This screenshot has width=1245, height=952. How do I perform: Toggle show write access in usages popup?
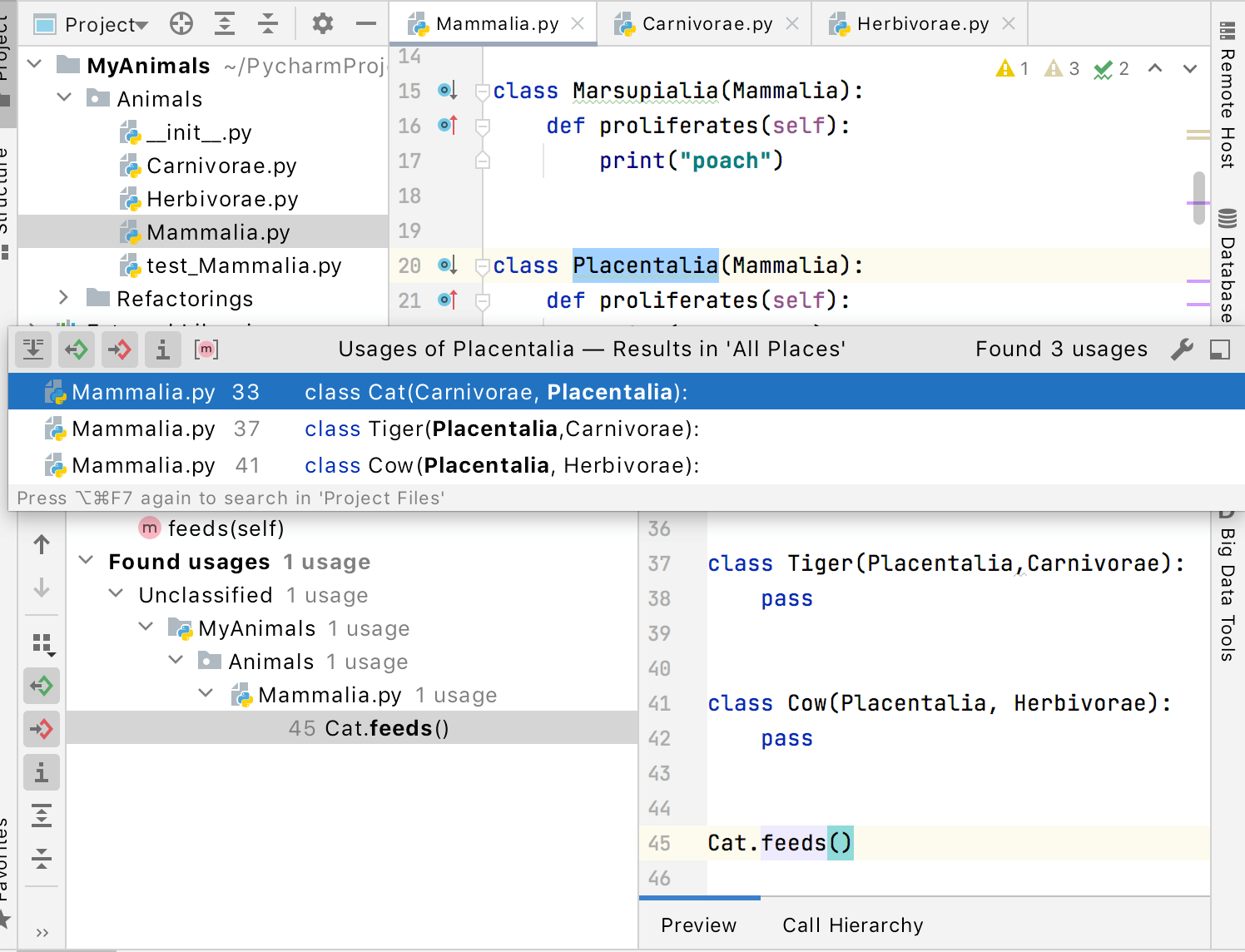click(x=120, y=350)
